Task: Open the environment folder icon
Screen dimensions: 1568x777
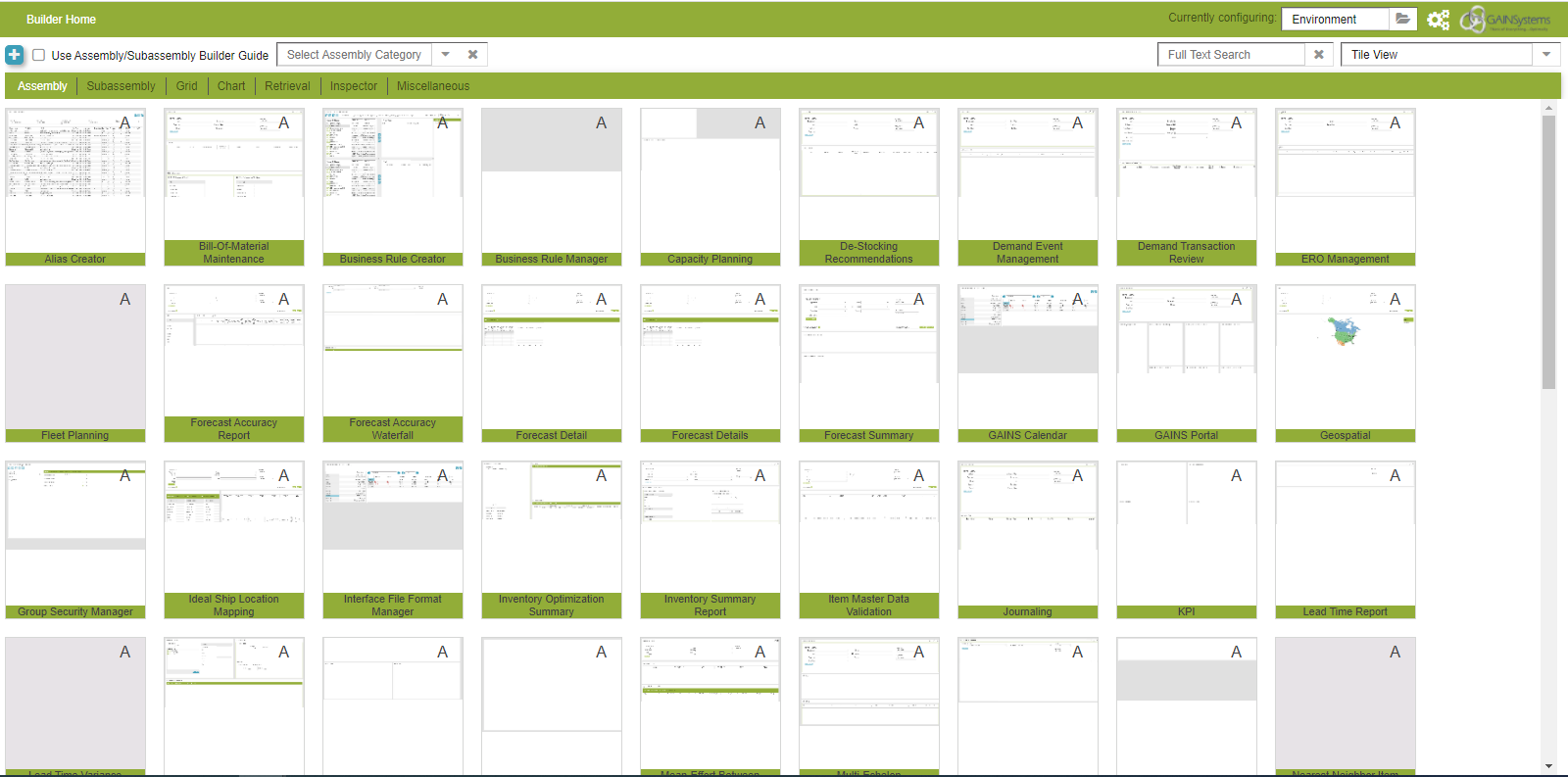Action: point(1402,19)
